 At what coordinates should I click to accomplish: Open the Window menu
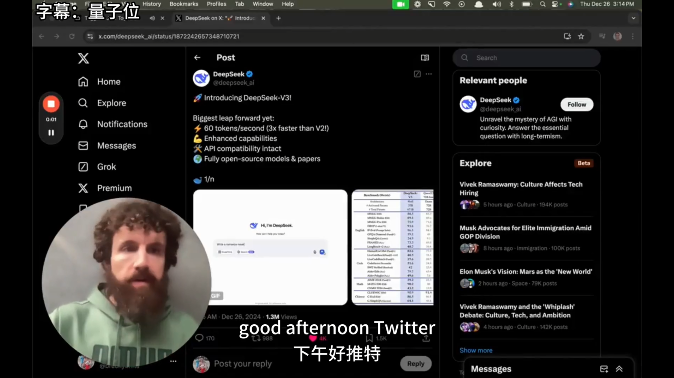point(263,4)
